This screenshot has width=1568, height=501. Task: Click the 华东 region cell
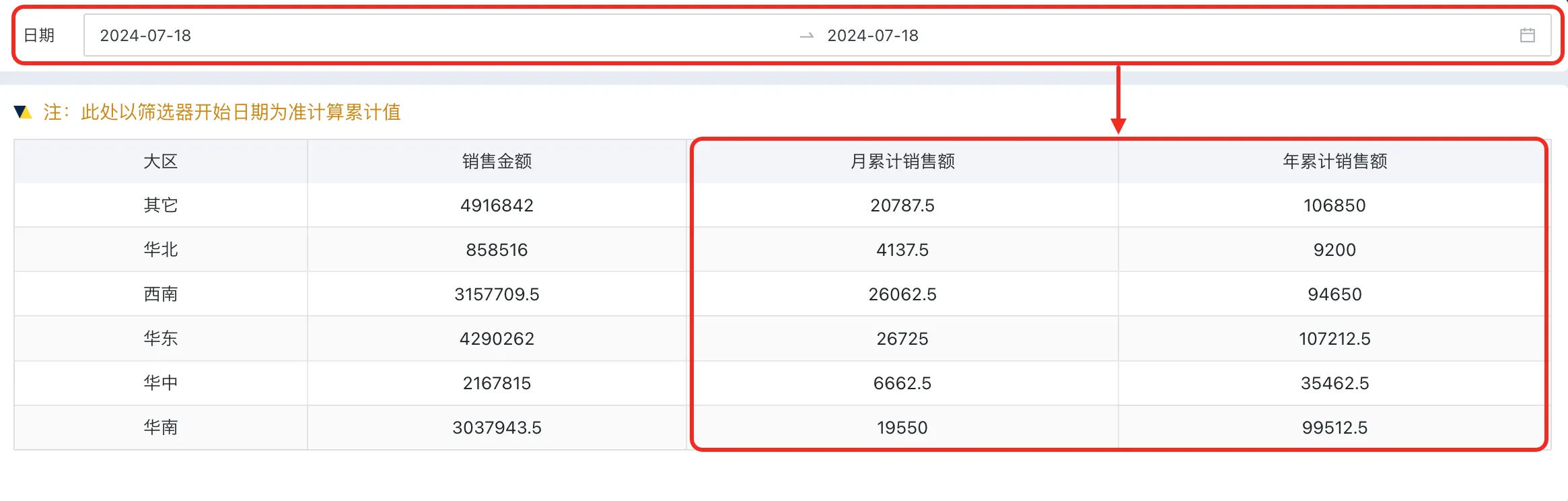coord(161,339)
